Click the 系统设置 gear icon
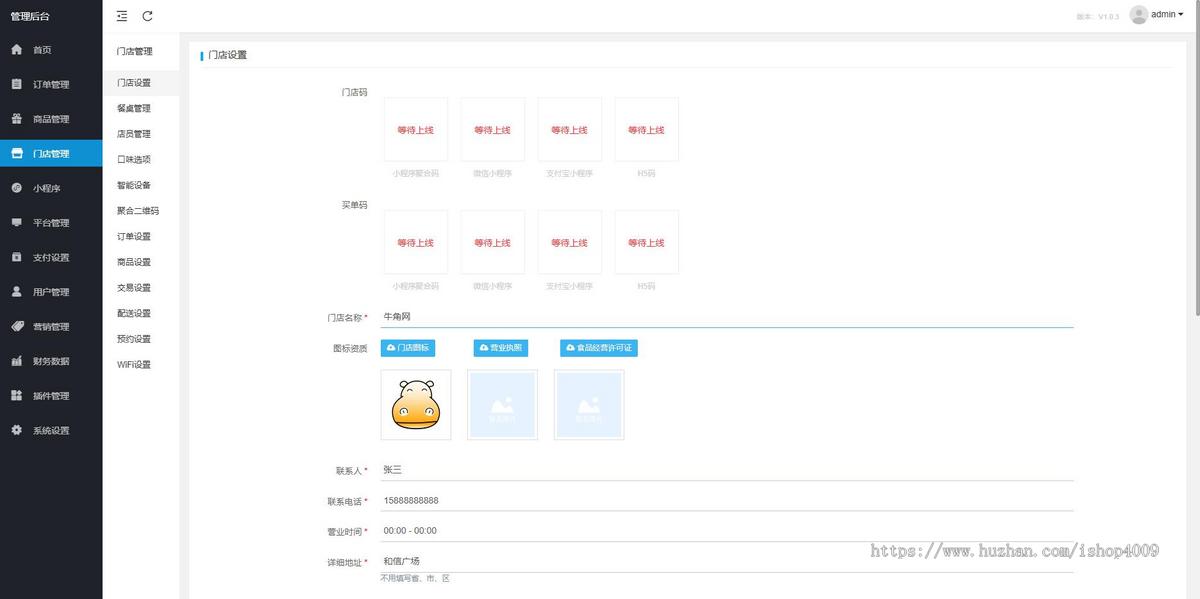The image size is (1200, 599). point(16,430)
